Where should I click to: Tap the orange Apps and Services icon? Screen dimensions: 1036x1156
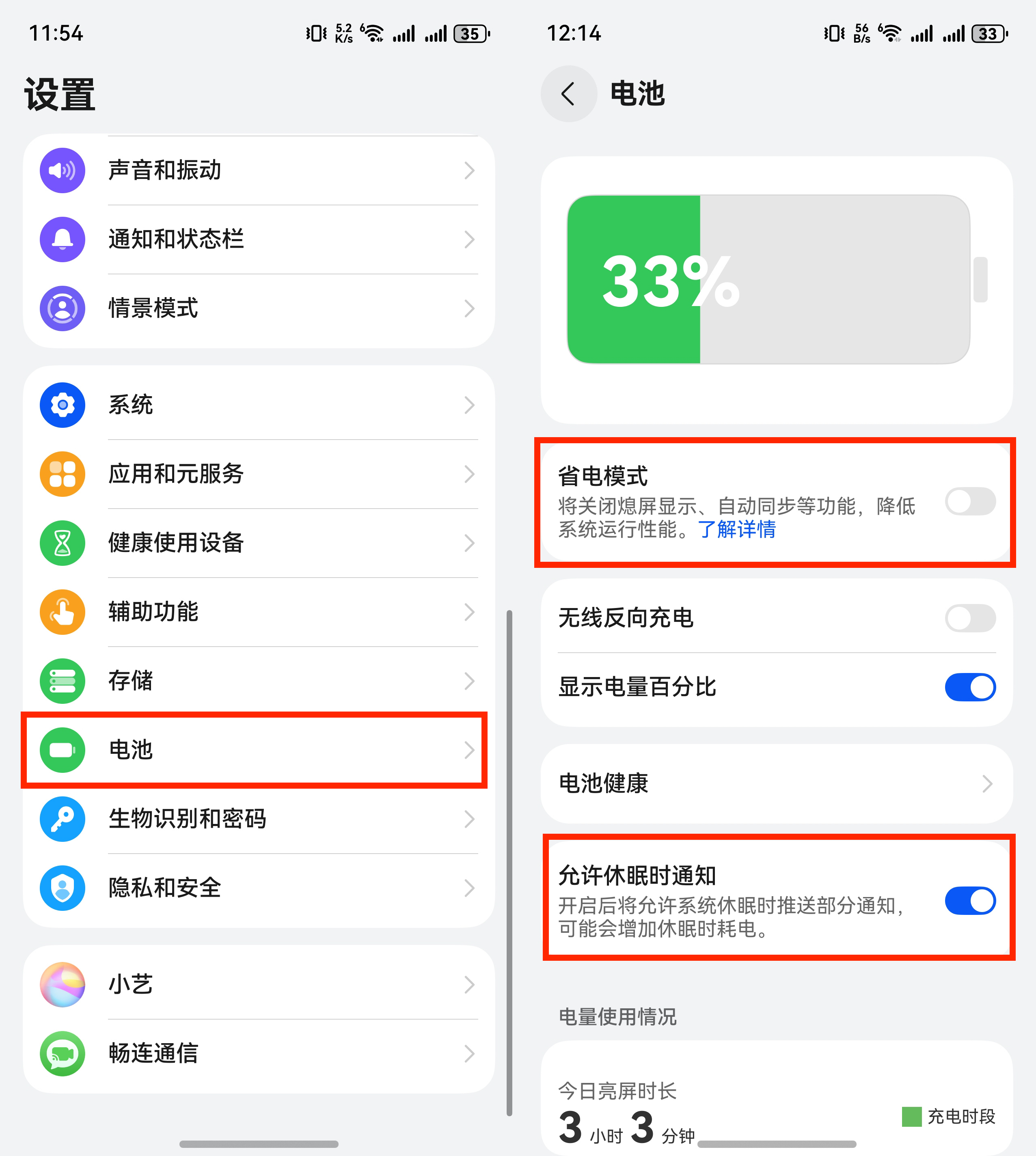pyautogui.click(x=63, y=474)
